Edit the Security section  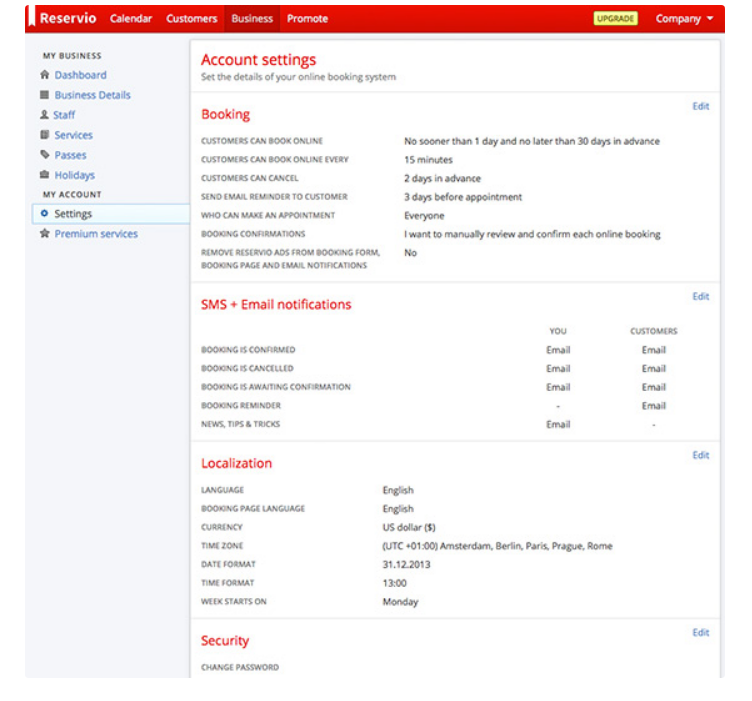point(700,632)
